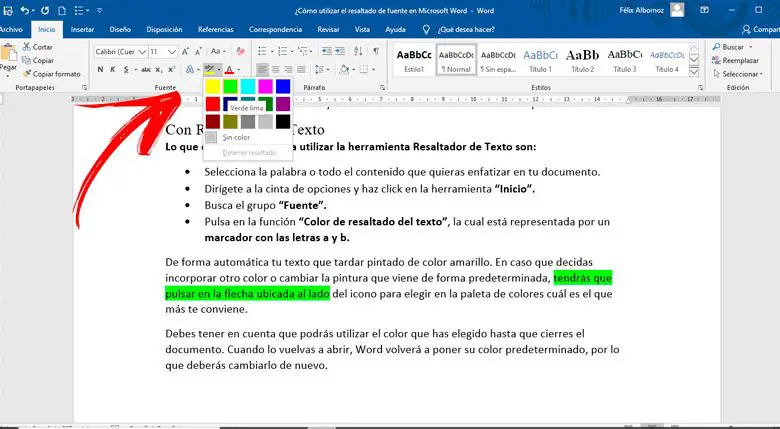Click the increase indent icon
780x429 pixels.
(x=340, y=51)
